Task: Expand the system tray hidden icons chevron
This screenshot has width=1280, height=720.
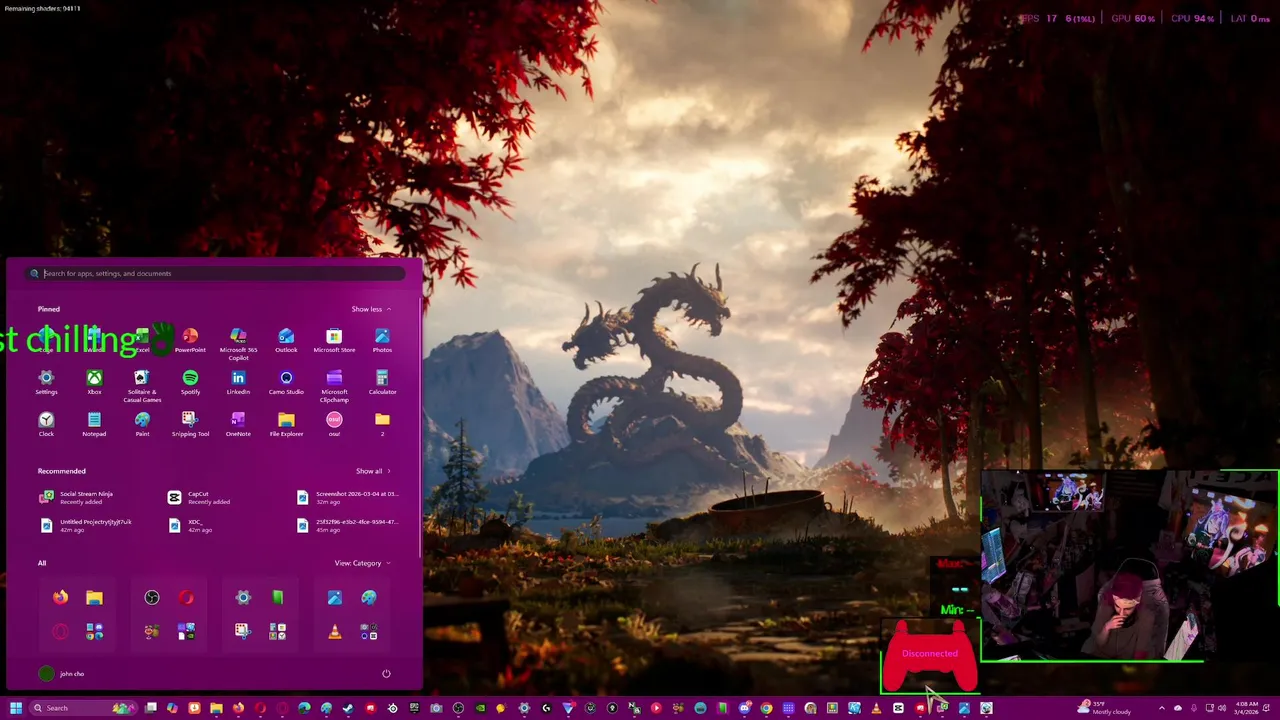Action: click(x=1161, y=708)
